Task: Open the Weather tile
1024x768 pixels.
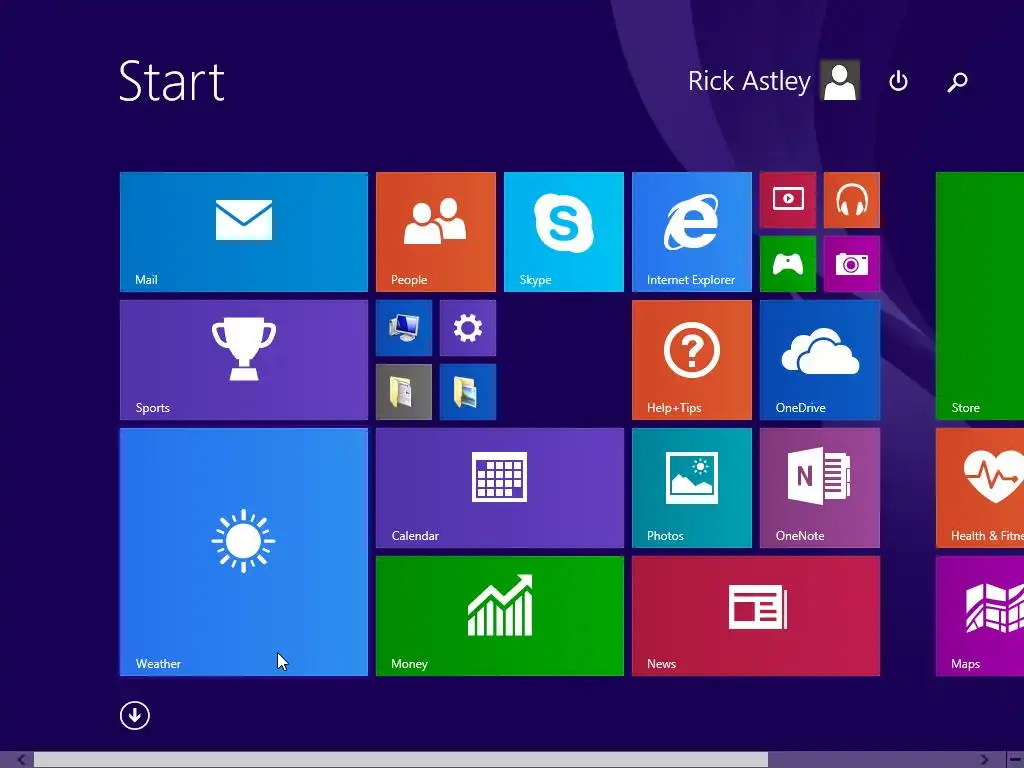Action: (x=244, y=552)
